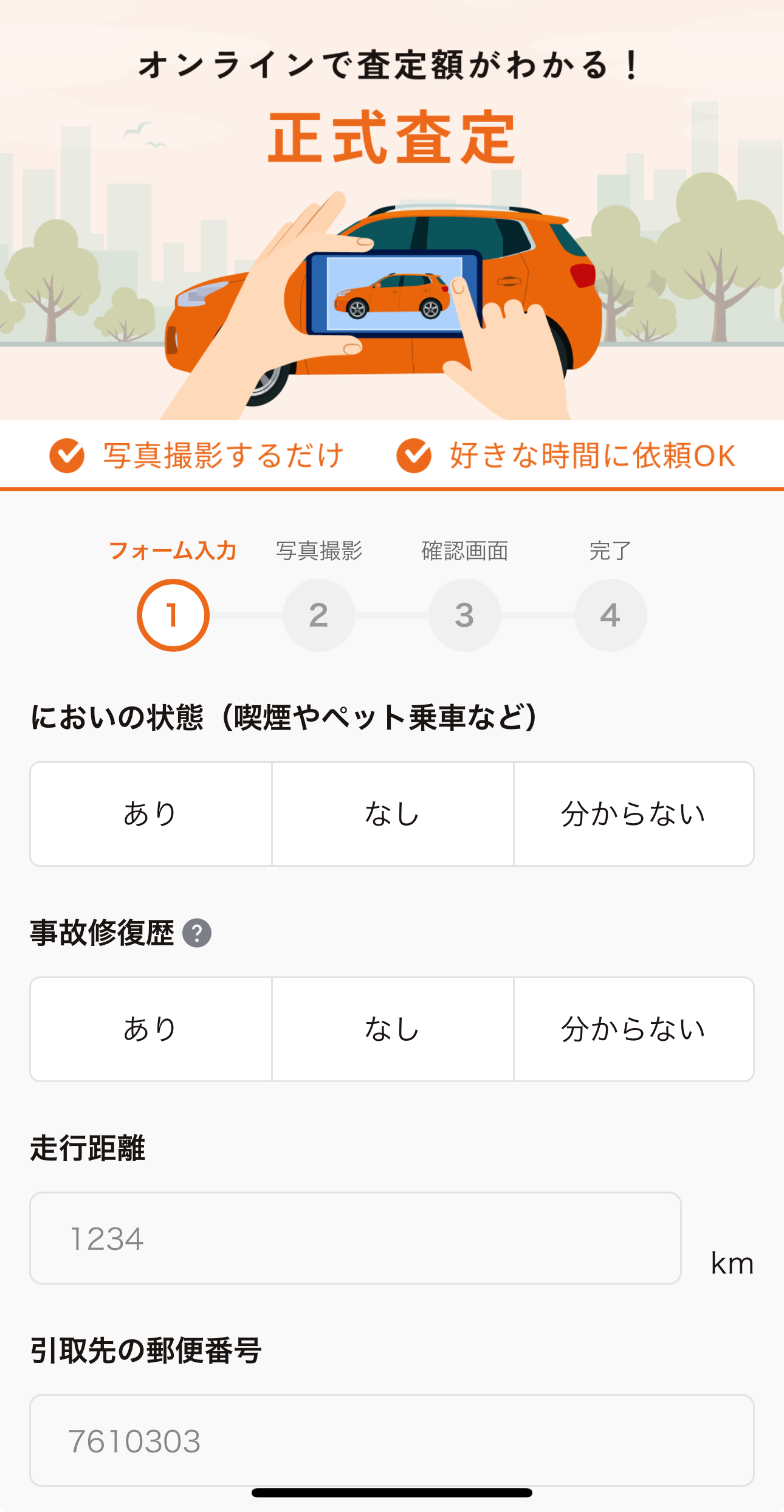784x1512 pixels.
Task: Click the checkmark icon before 好きな時間に依頼OK
Action: click(414, 456)
